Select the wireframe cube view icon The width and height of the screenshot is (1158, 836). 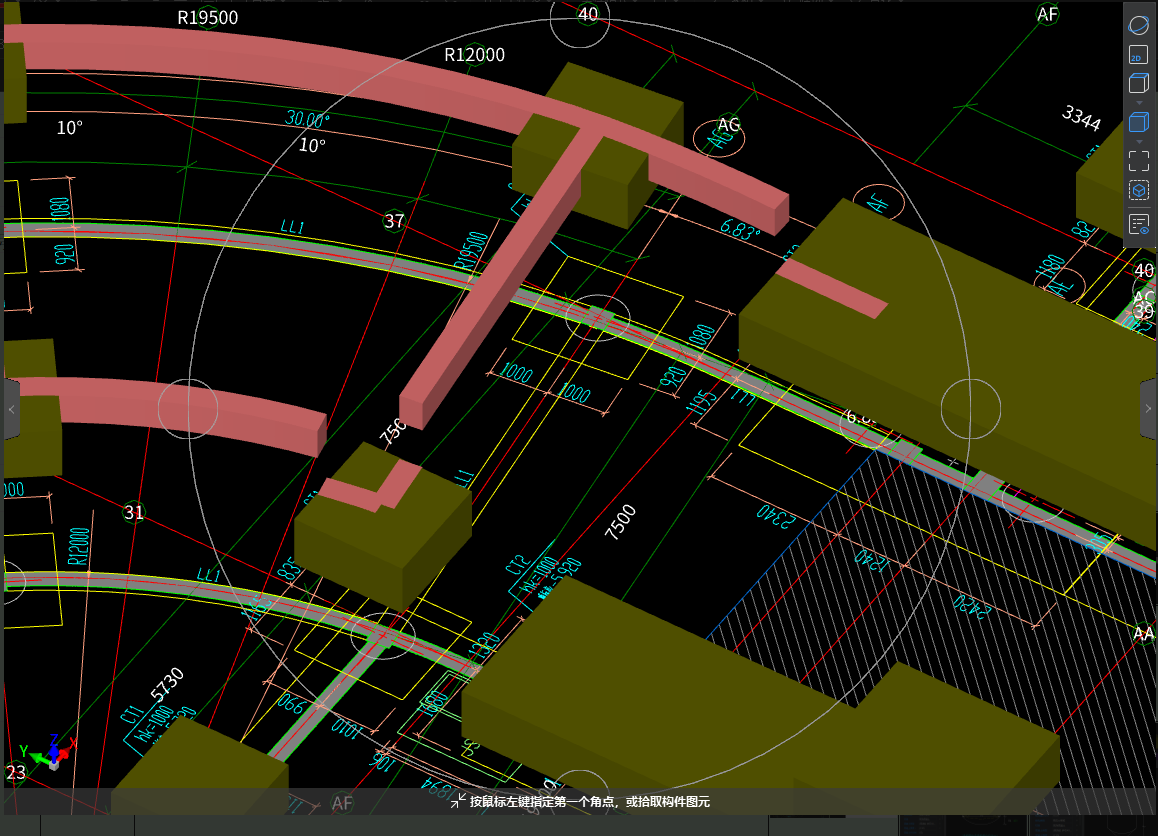click(x=1139, y=83)
